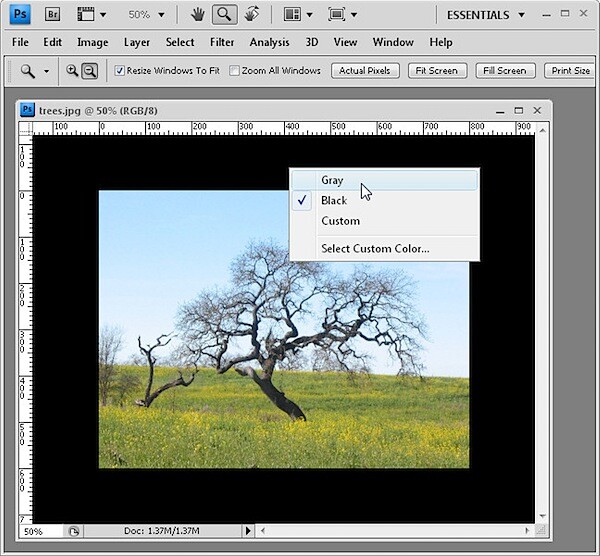Image resolution: width=600 pixels, height=556 pixels.
Task: Select the Hand tool icon
Action: [197, 15]
